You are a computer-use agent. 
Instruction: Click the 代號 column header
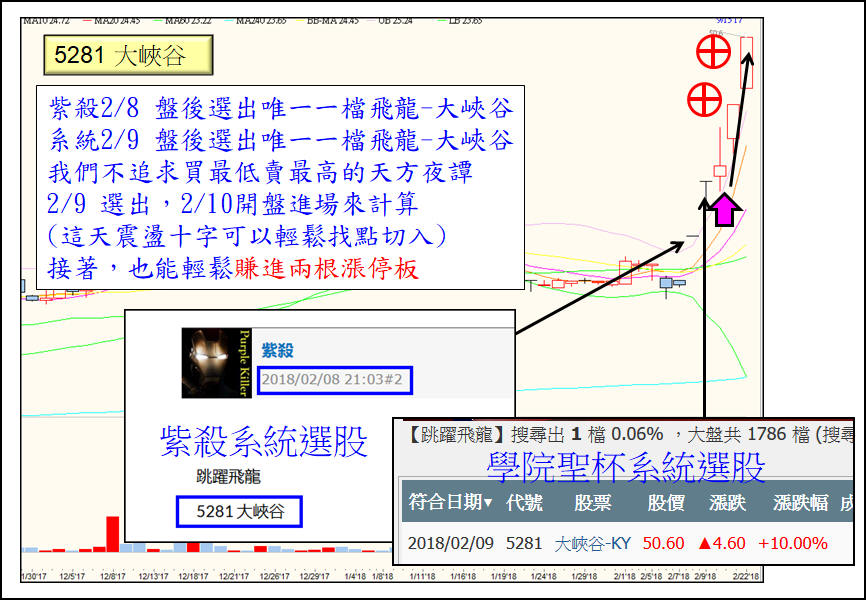[525, 502]
